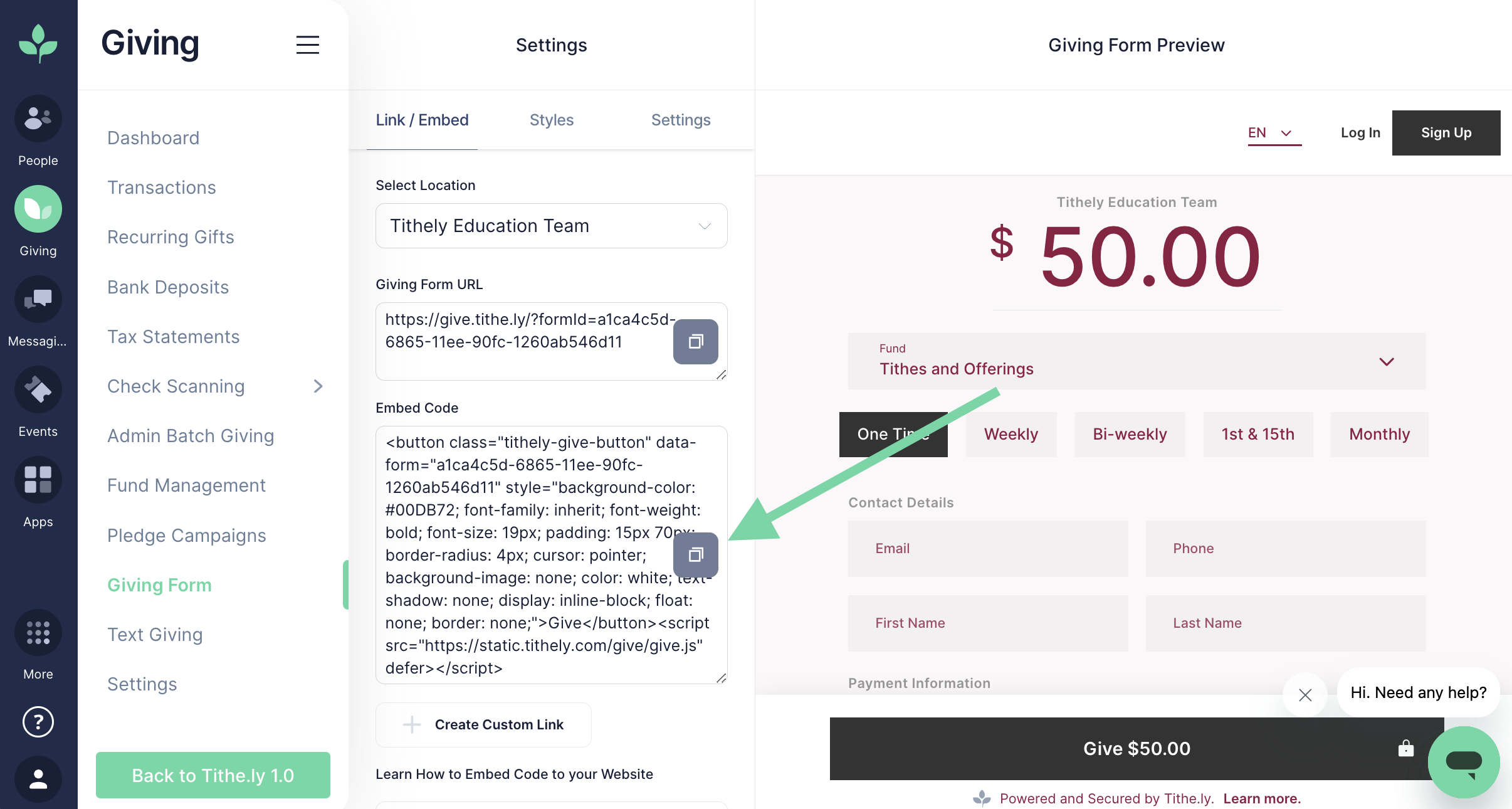The image size is (1512, 809).
Task: Open the EN language selector
Action: point(1274,133)
